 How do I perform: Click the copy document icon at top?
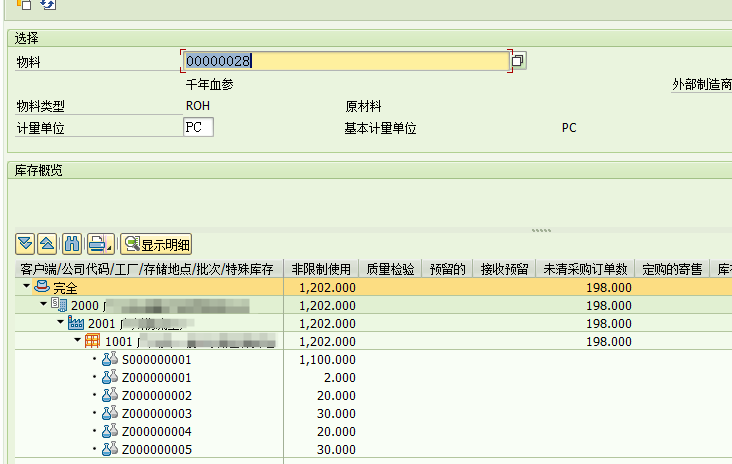(24, 5)
